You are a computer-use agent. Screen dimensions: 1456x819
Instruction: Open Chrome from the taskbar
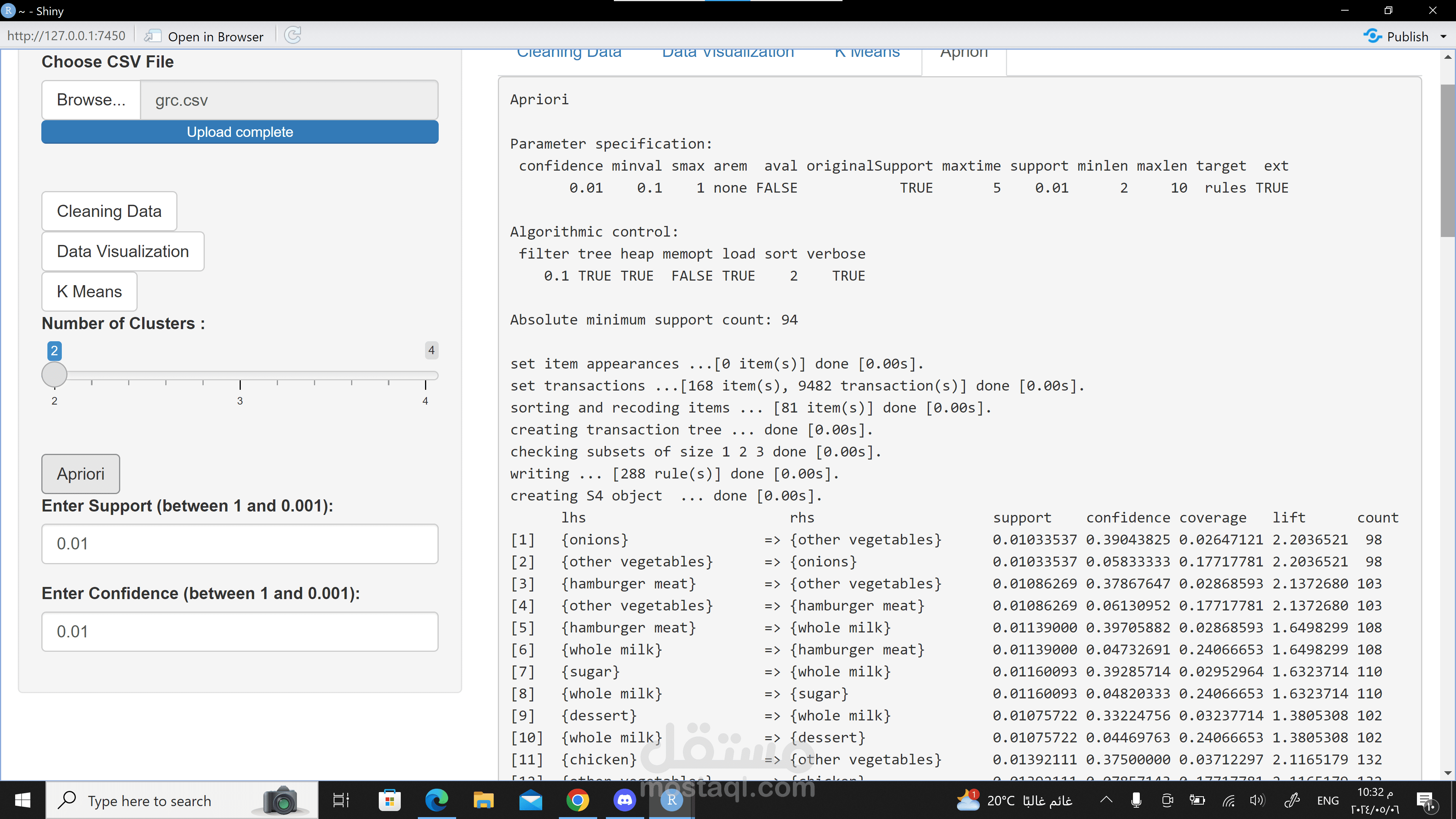pos(577,800)
